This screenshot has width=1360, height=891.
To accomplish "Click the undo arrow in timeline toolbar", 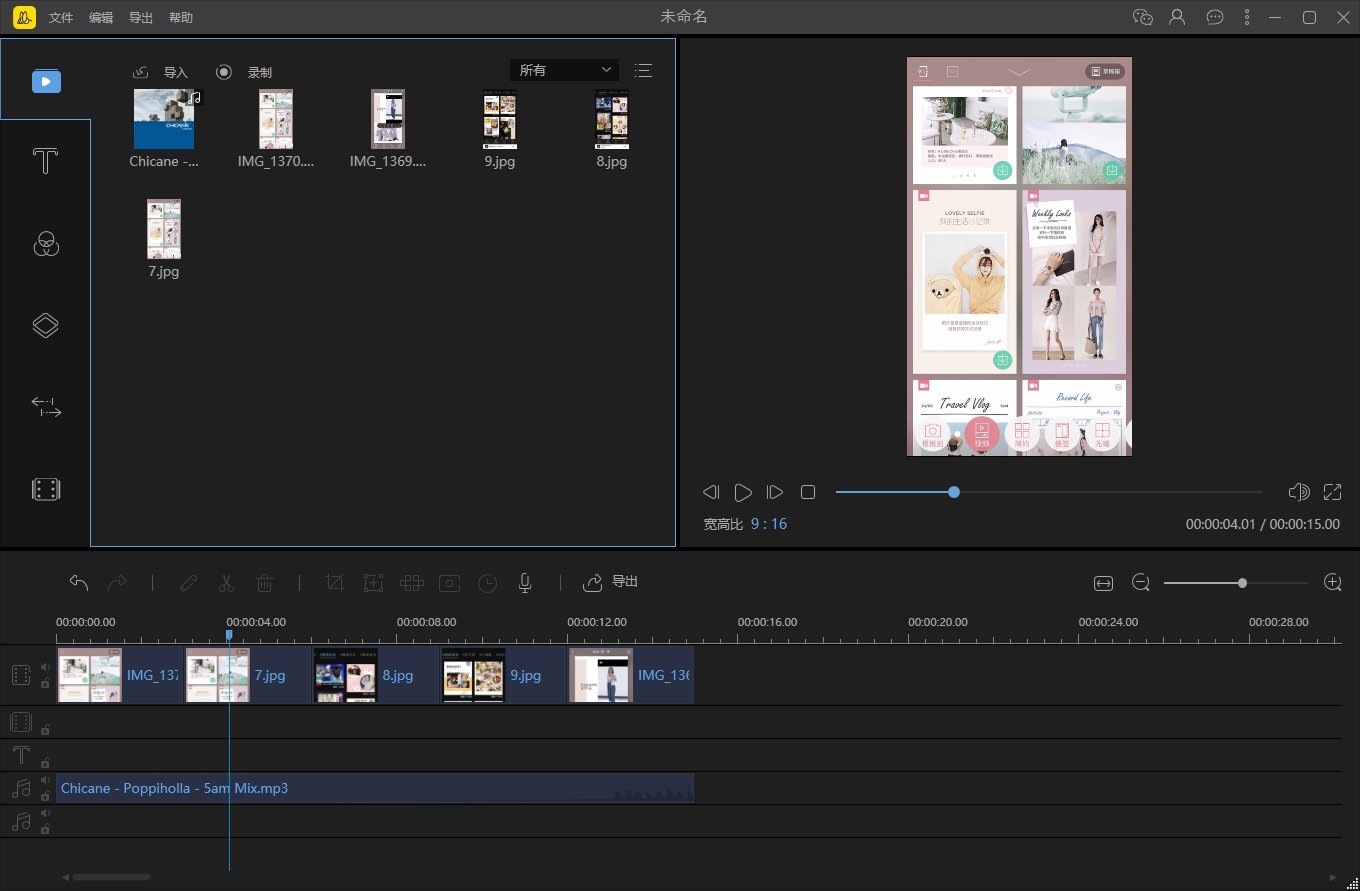I will tap(79, 583).
